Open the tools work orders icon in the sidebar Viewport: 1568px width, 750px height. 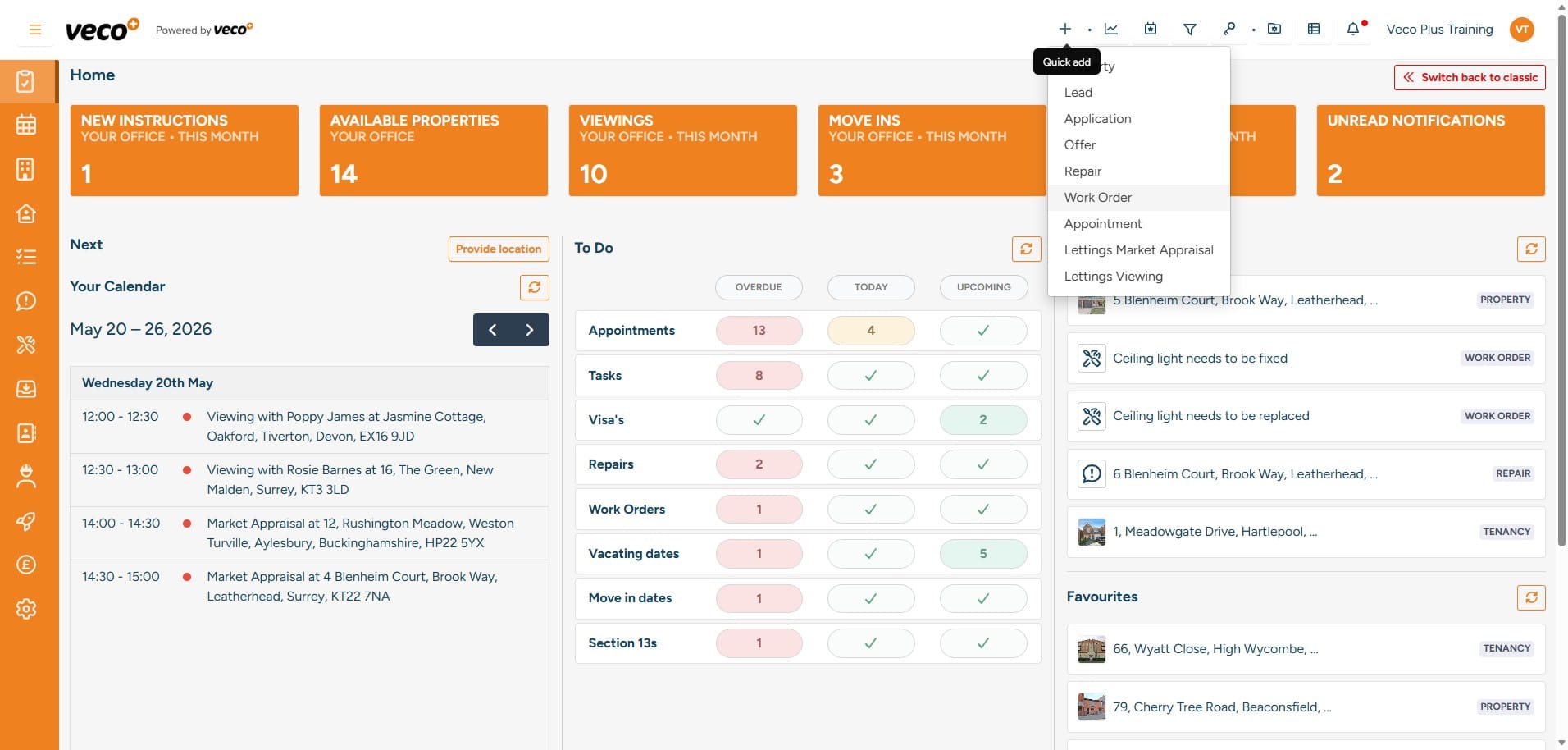coord(26,345)
